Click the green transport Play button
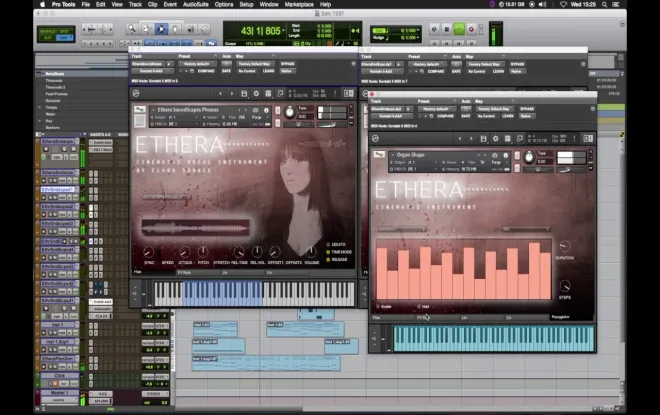Viewport: 660px width, 415px height. (459, 29)
